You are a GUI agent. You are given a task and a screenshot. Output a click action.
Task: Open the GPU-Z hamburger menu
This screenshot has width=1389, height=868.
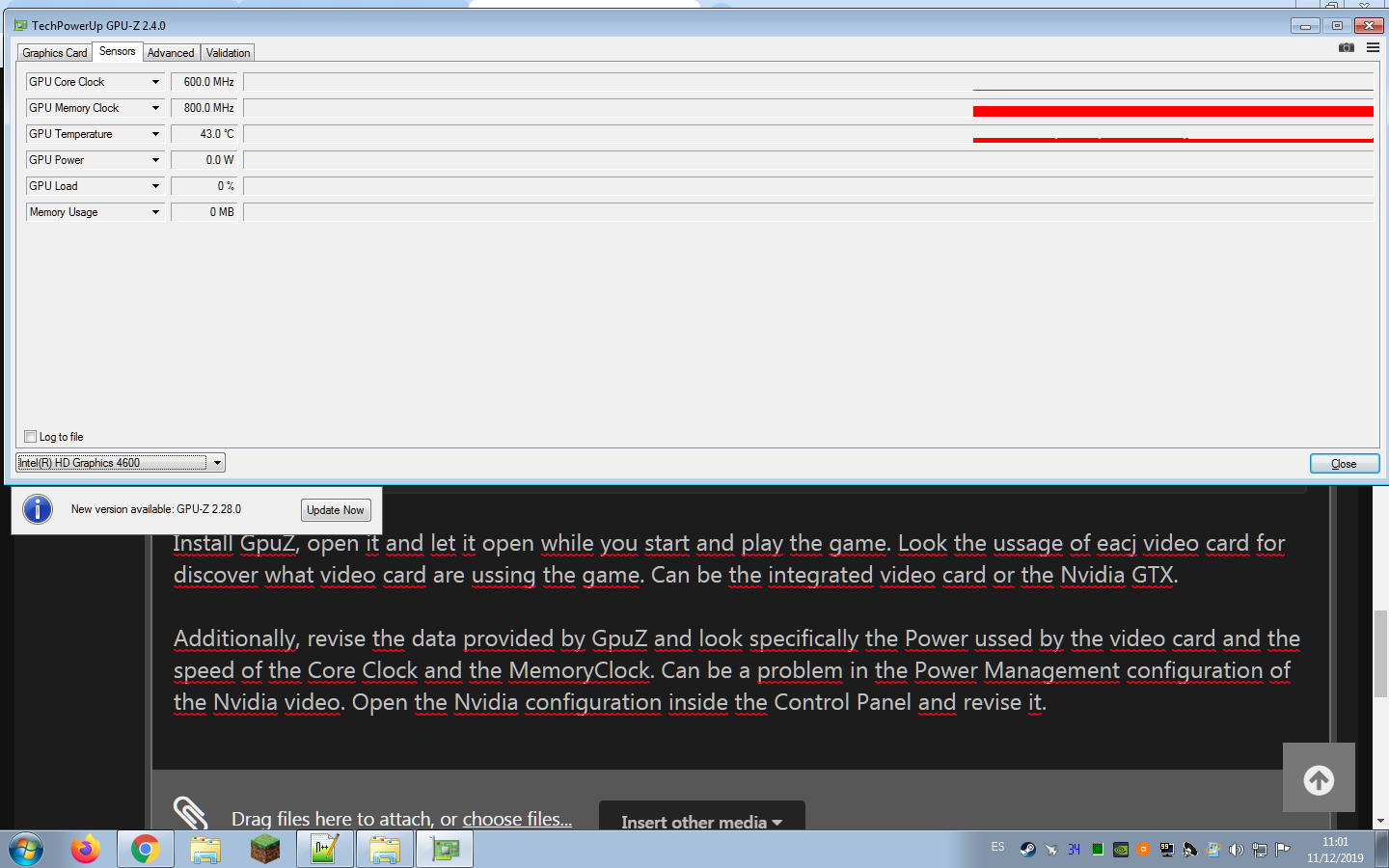coord(1373,47)
